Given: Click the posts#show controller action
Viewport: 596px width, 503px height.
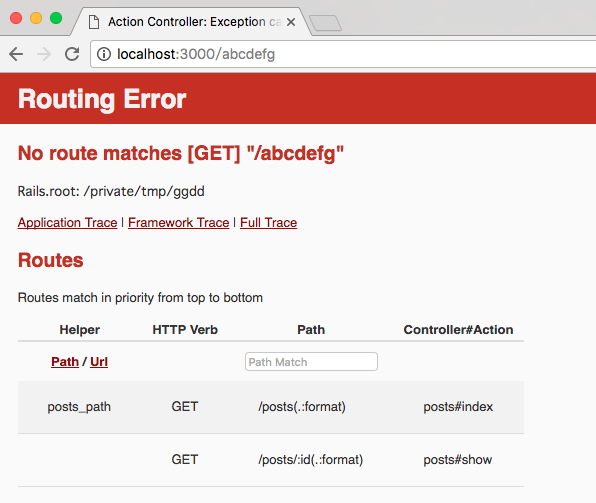Looking at the screenshot, I should [458, 460].
